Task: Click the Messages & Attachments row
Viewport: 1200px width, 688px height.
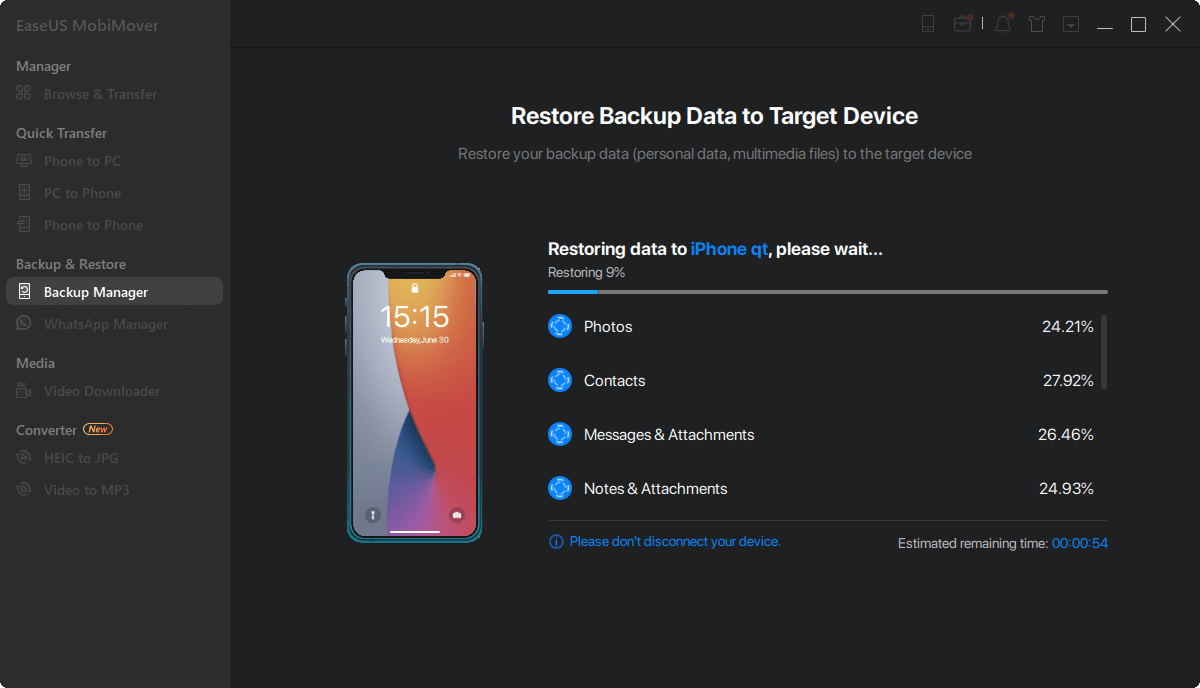Action: tap(668, 434)
